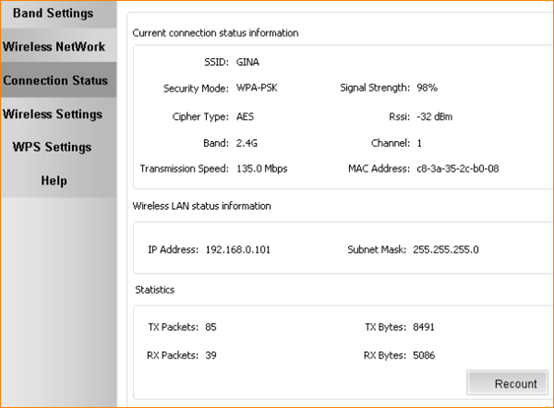Click the IP Address 192.168.0.101 text

coord(238,249)
